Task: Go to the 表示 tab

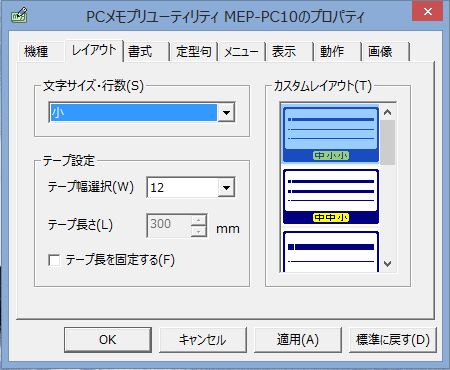Action: (x=289, y=52)
